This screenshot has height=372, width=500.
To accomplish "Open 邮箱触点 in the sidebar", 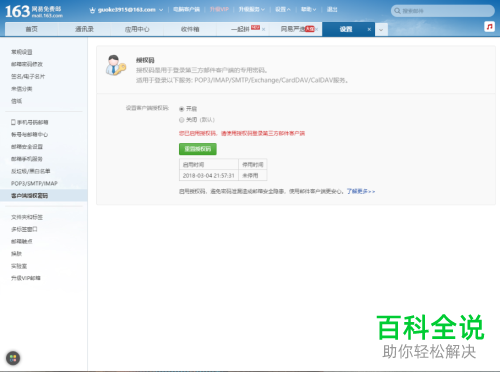I will click(22, 241).
